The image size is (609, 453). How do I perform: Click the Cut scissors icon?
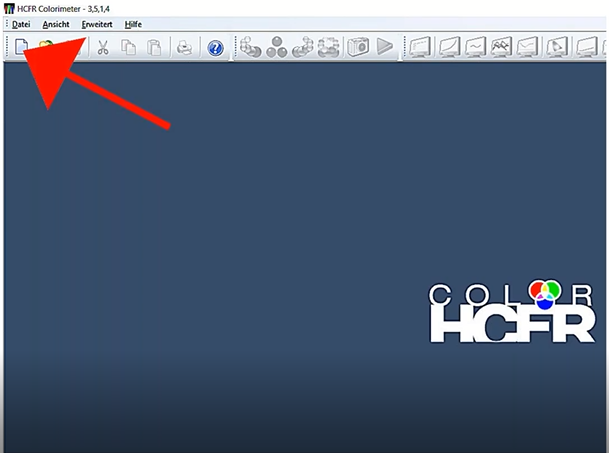click(103, 47)
